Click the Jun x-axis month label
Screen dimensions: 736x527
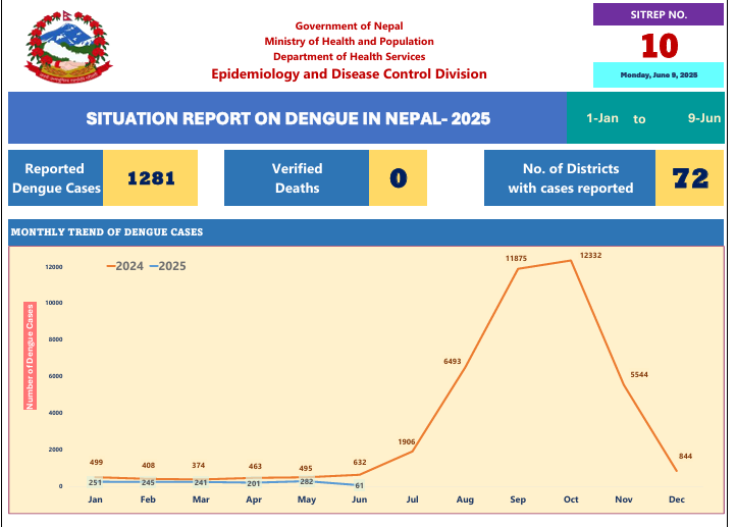pyautogui.click(x=360, y=500)
